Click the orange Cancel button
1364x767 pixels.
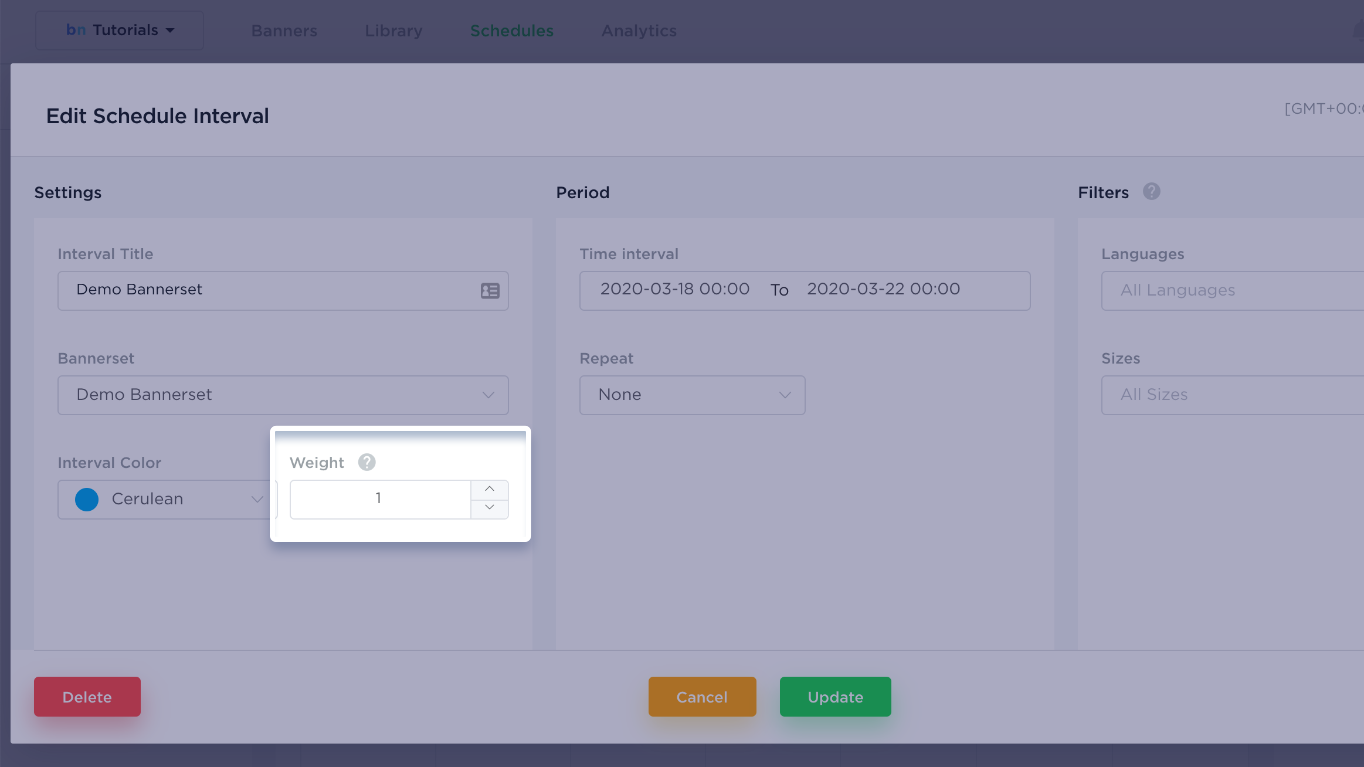point(702,697)
